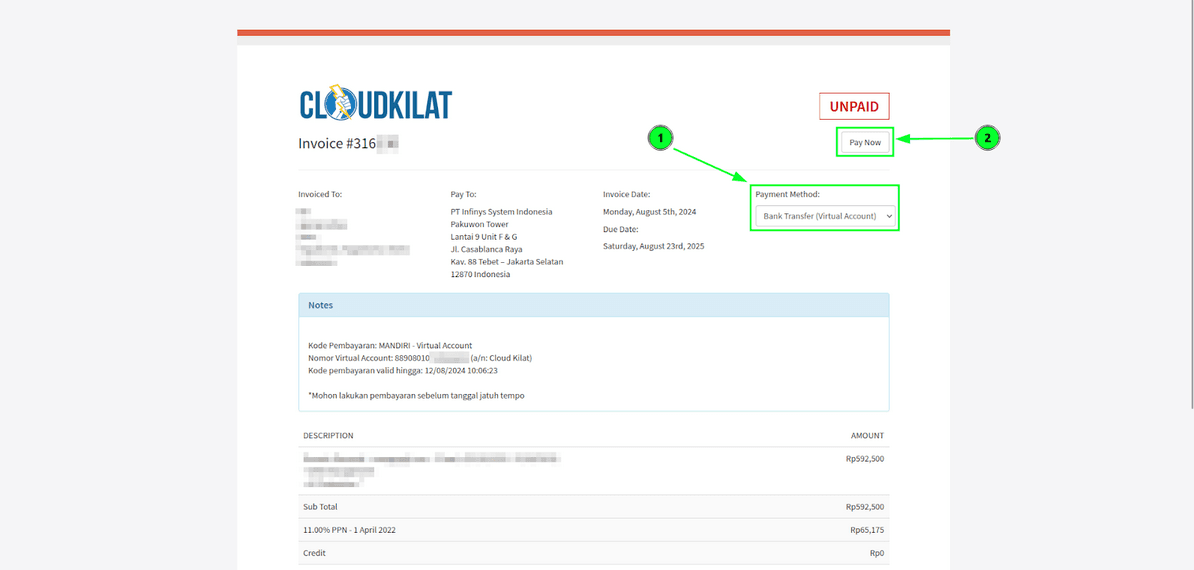Click the CloudKilat logo
The image size is (1194, 570).
[375, 104]
